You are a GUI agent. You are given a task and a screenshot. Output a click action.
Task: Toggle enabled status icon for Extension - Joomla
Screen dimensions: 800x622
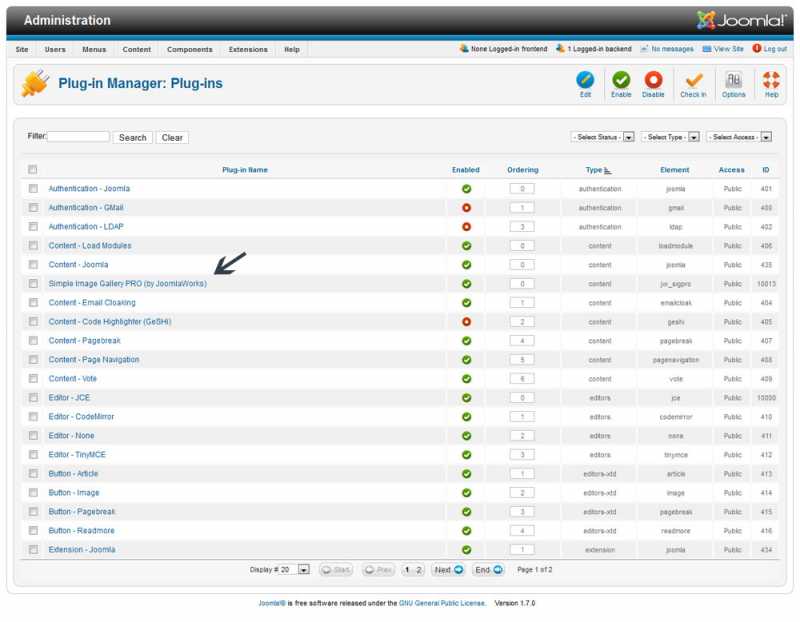click(x=466, y=550)
